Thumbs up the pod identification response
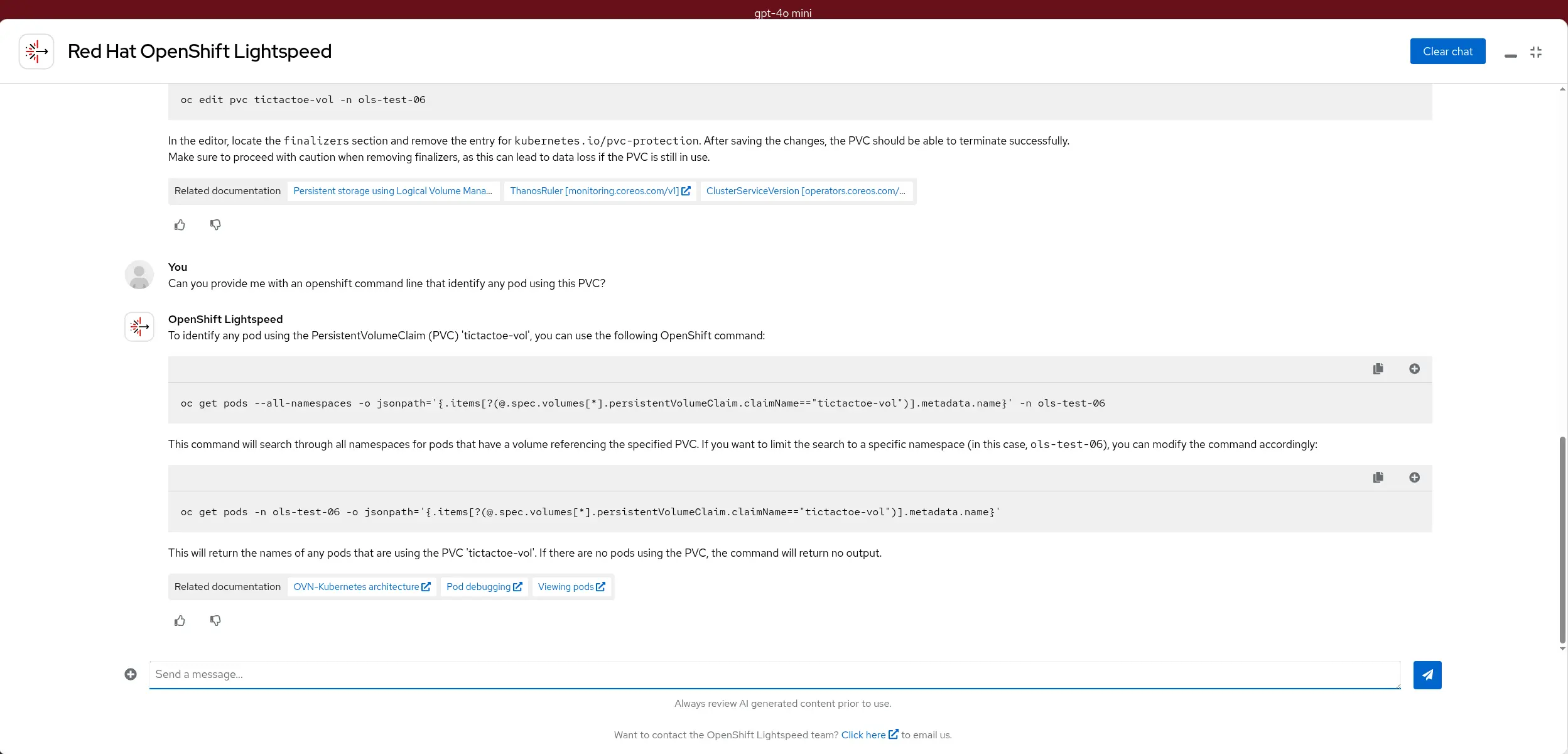1568x754 pixels. tap(180, 621)
